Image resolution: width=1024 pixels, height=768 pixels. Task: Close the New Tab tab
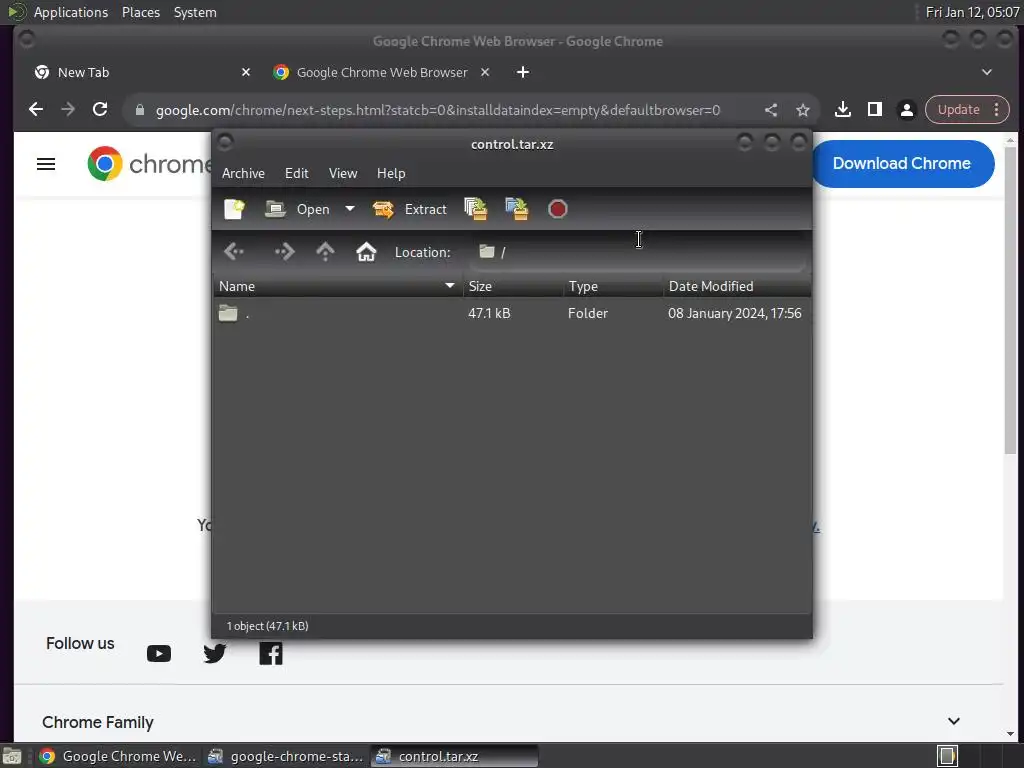[246, 72]
